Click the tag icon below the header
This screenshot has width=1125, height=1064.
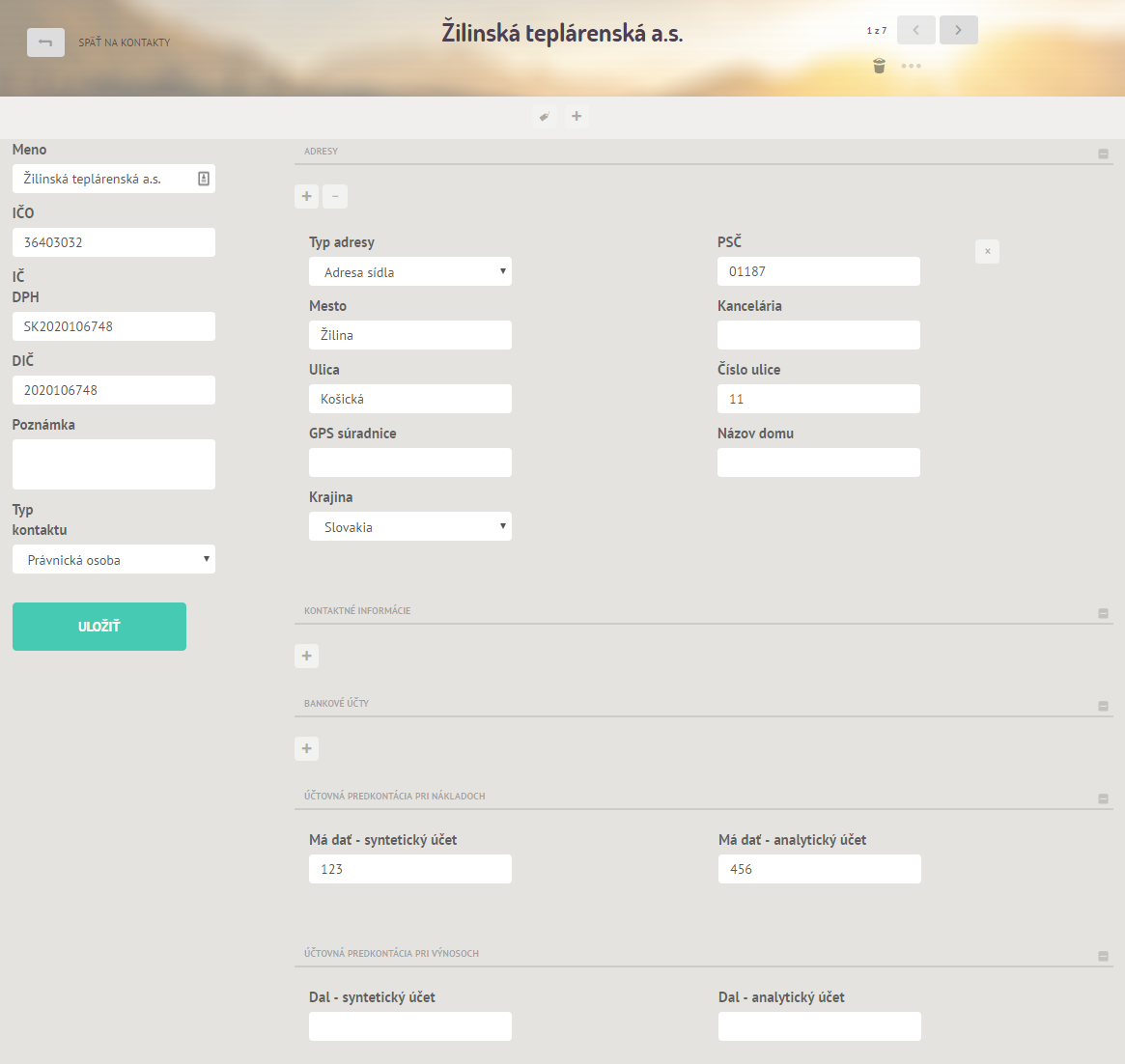[545, 116]
